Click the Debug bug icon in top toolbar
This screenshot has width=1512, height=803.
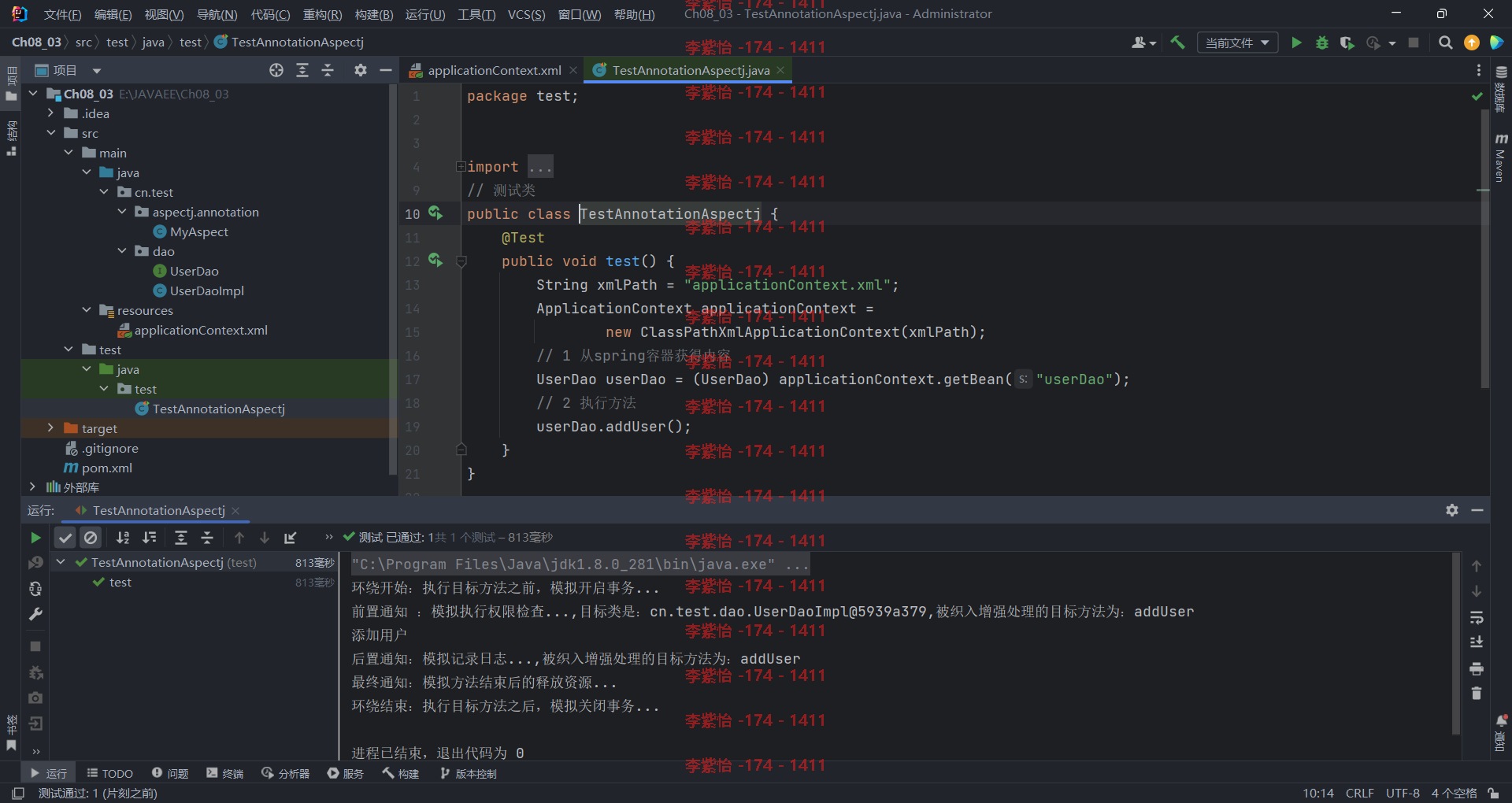tap(1322, 43)
